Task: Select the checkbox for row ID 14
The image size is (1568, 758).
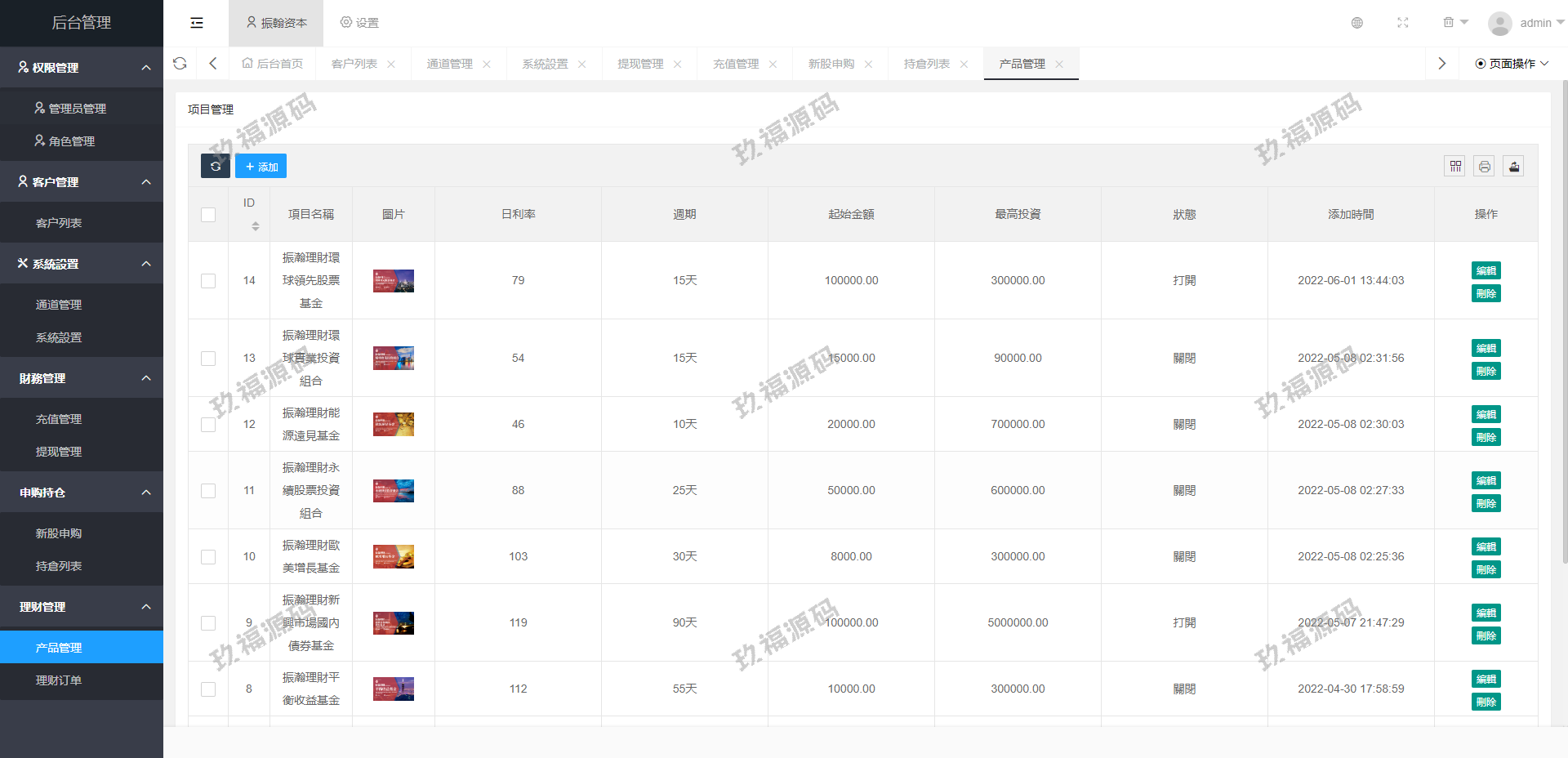Action: [x=208, y=281]
